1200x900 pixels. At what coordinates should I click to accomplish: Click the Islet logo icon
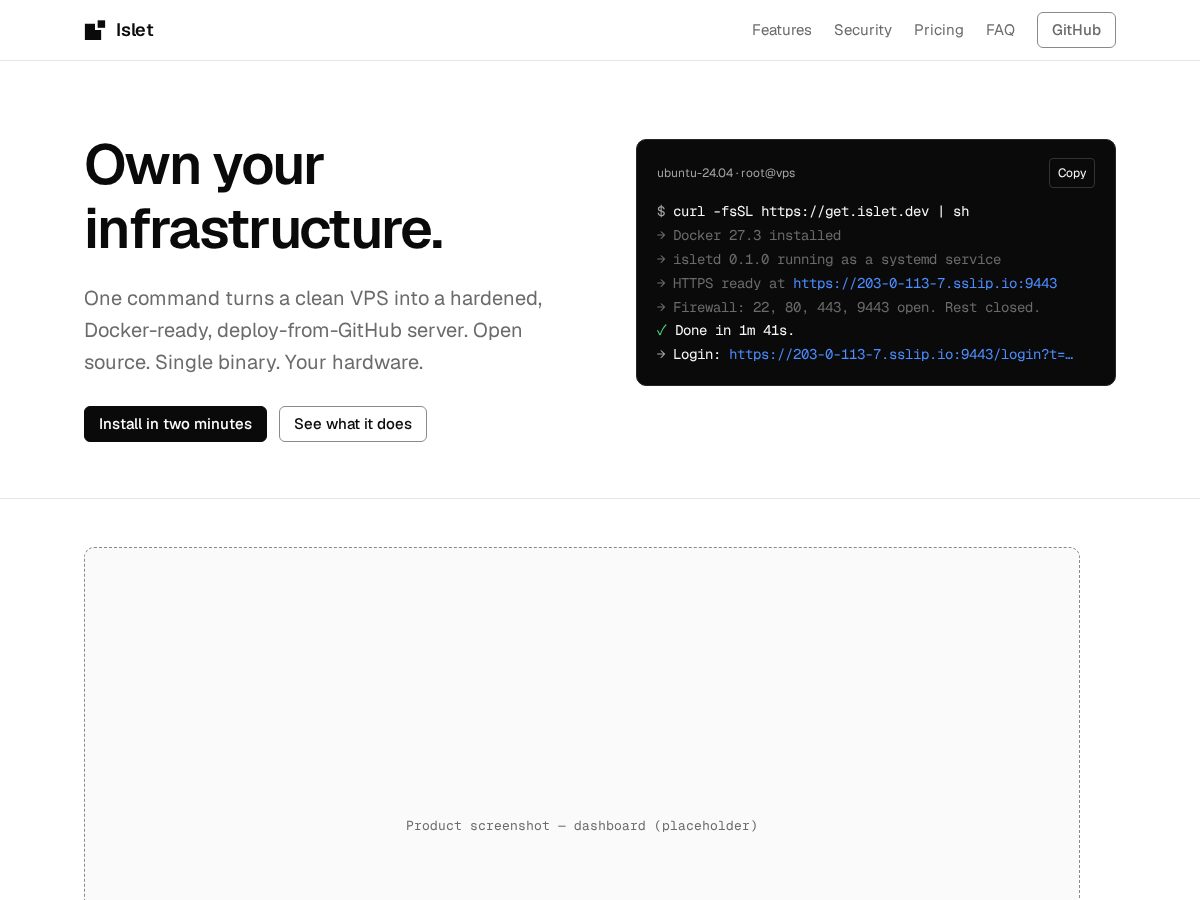pyautogui.click(x=95, y=30)
